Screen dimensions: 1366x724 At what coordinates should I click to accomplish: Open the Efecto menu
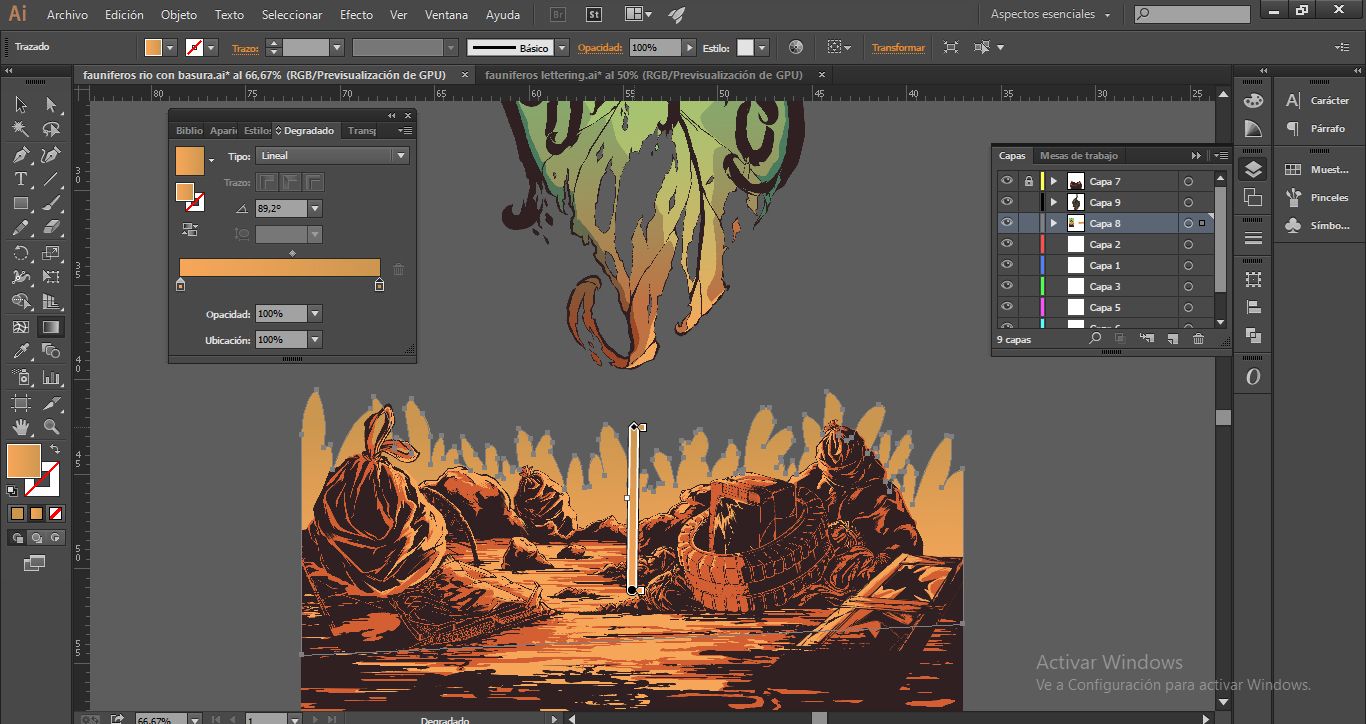[x=356, y=15]
